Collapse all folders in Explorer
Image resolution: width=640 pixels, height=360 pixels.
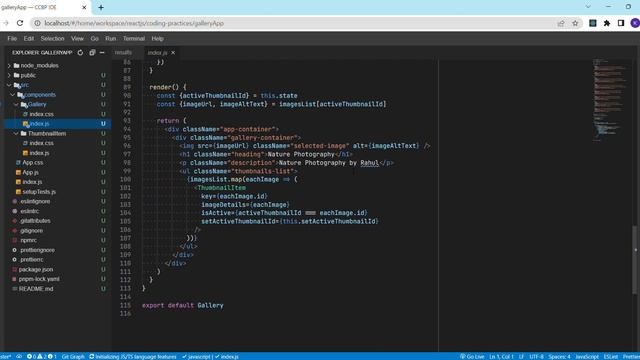pos(92,53)
